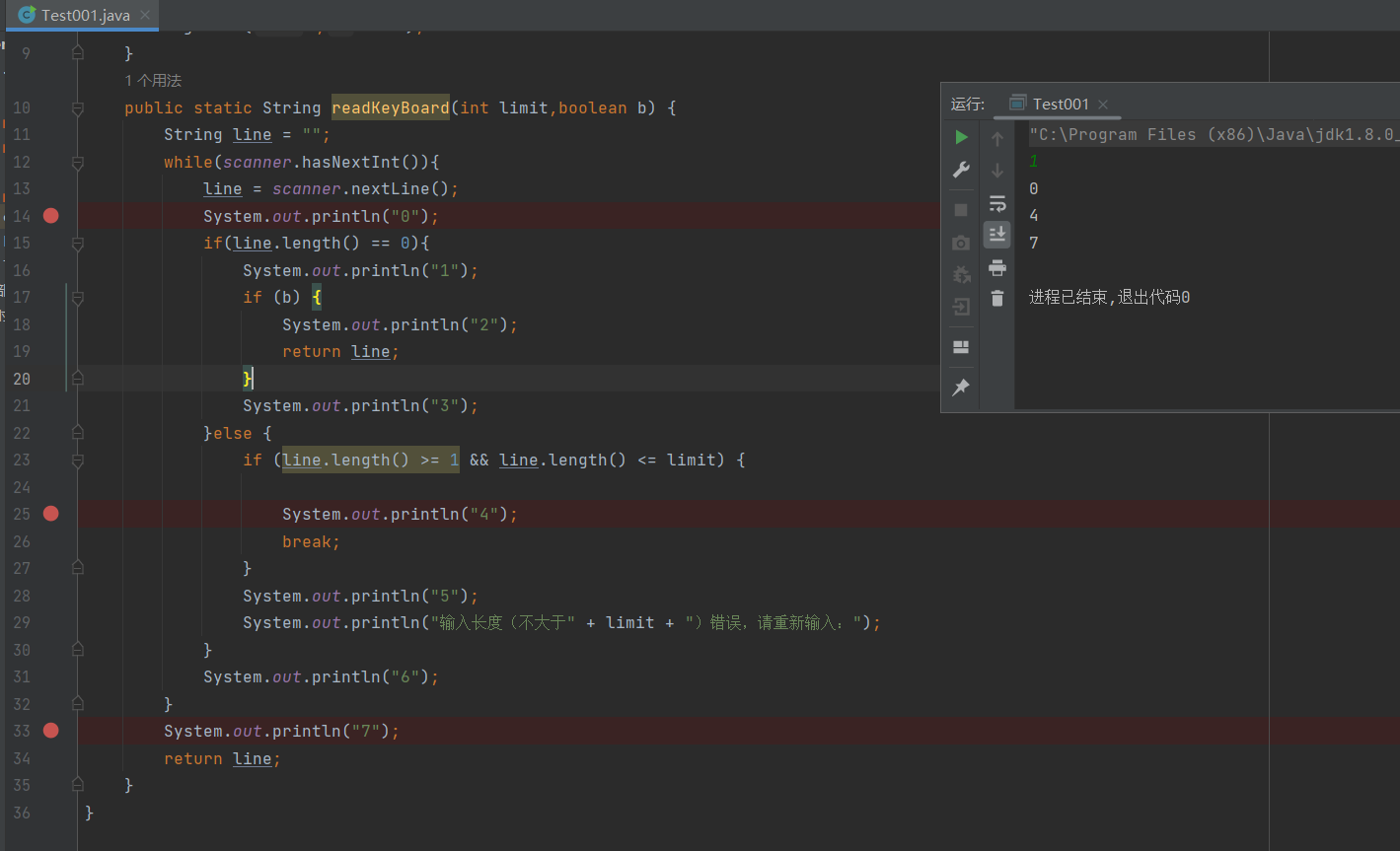The width and height of the screenshot is (1400, 851).
Task: Place cursor after the brace on line 20
Action: point(254,379)
